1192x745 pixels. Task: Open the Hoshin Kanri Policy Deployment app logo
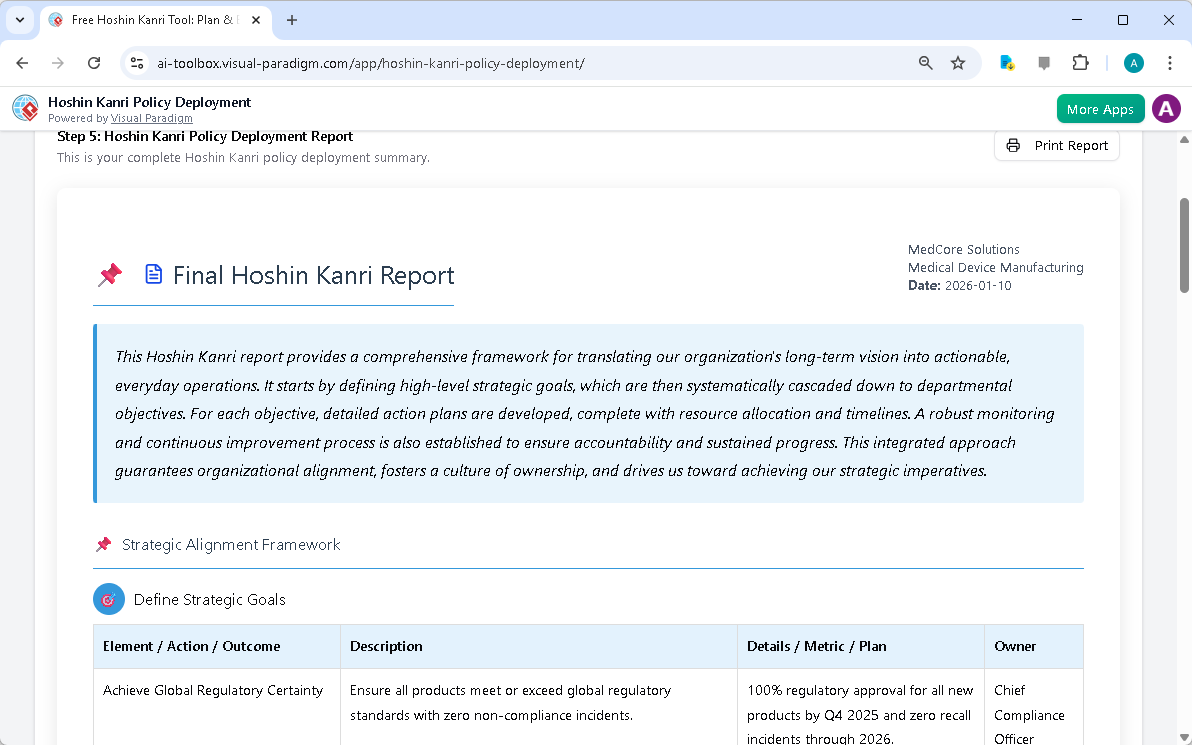coord(24,108)
